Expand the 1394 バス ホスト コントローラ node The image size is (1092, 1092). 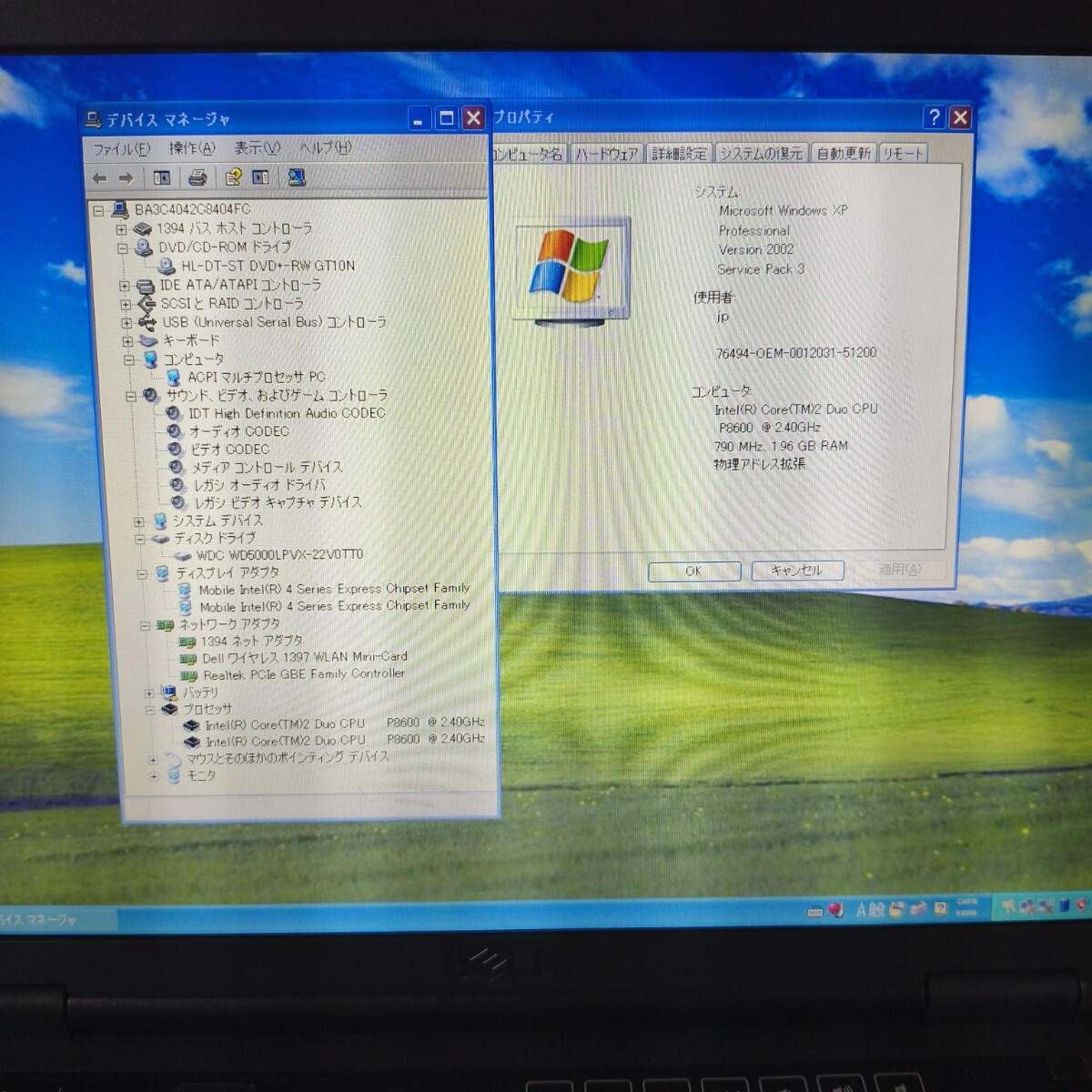(121, 229)
